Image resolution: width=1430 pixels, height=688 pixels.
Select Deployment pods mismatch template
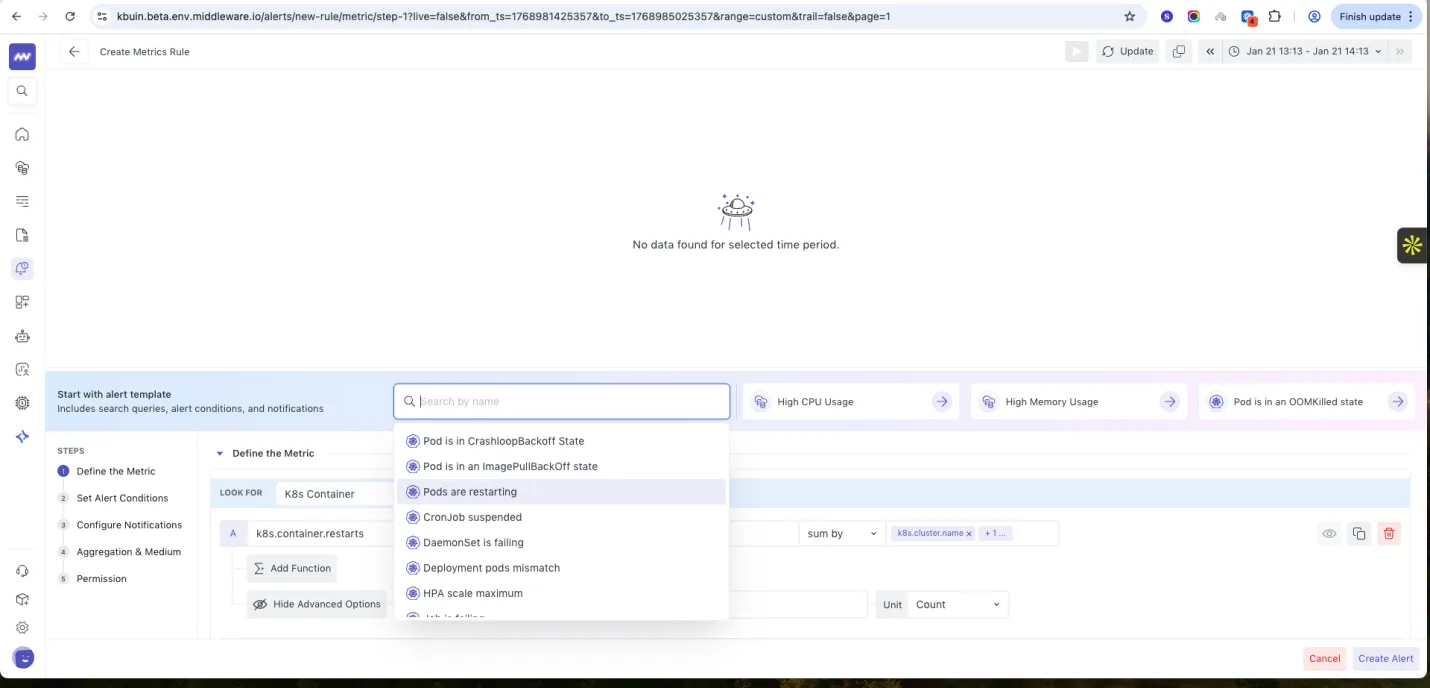561,568
